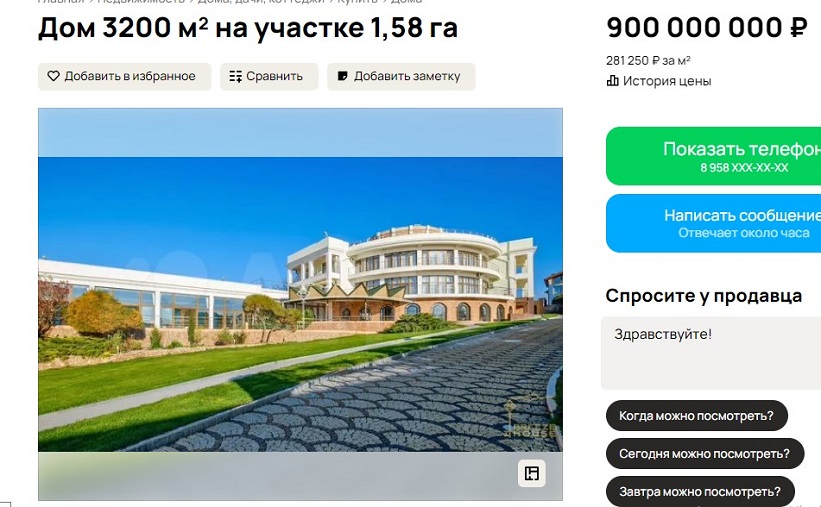Image resolution: width=821 pixels, height=507 pixels.
Task: Click the green Показать телефон button
Action: [714, 156]
